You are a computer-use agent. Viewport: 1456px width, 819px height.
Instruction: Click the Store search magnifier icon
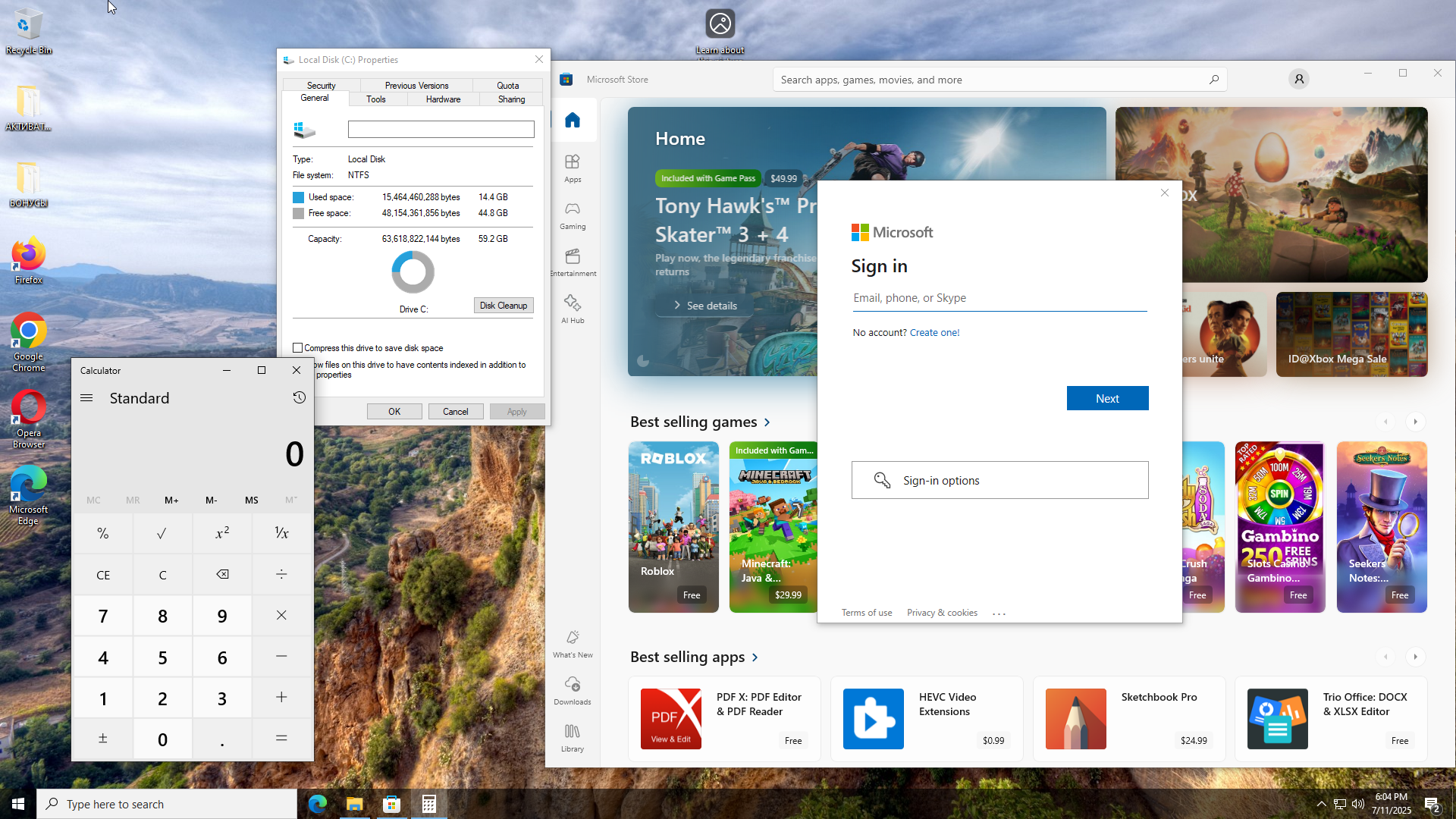(1213, 80)
